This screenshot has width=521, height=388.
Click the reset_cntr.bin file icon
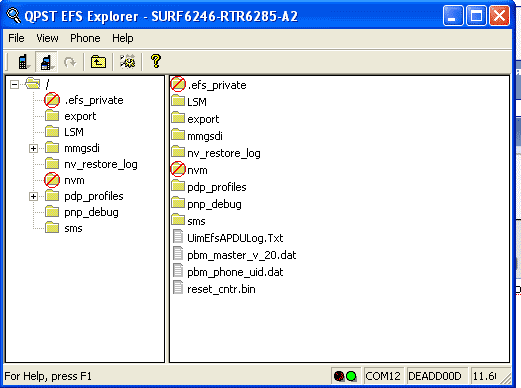pos(178,288)
